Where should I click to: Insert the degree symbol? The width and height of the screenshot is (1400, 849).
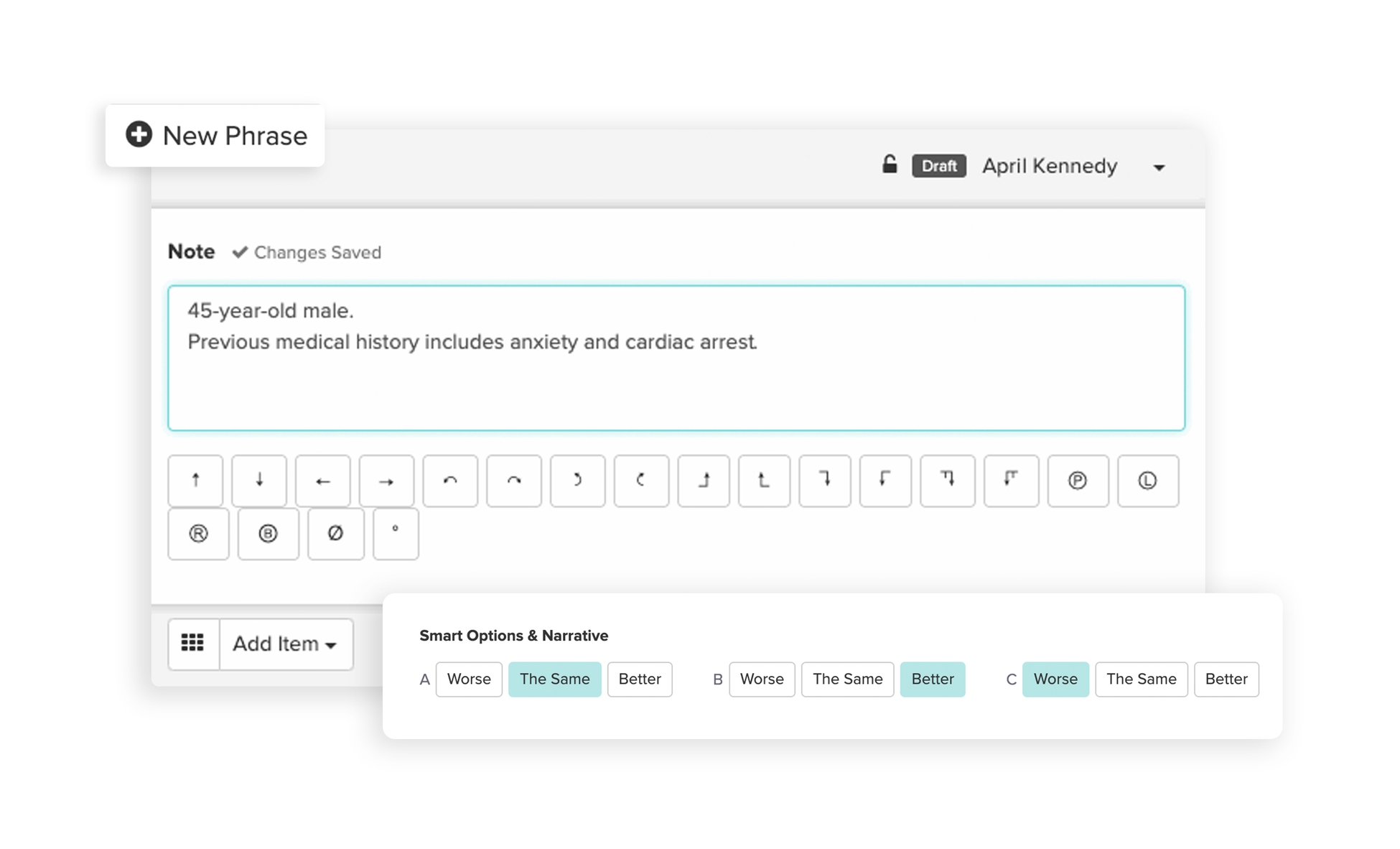tap(395, 533)
